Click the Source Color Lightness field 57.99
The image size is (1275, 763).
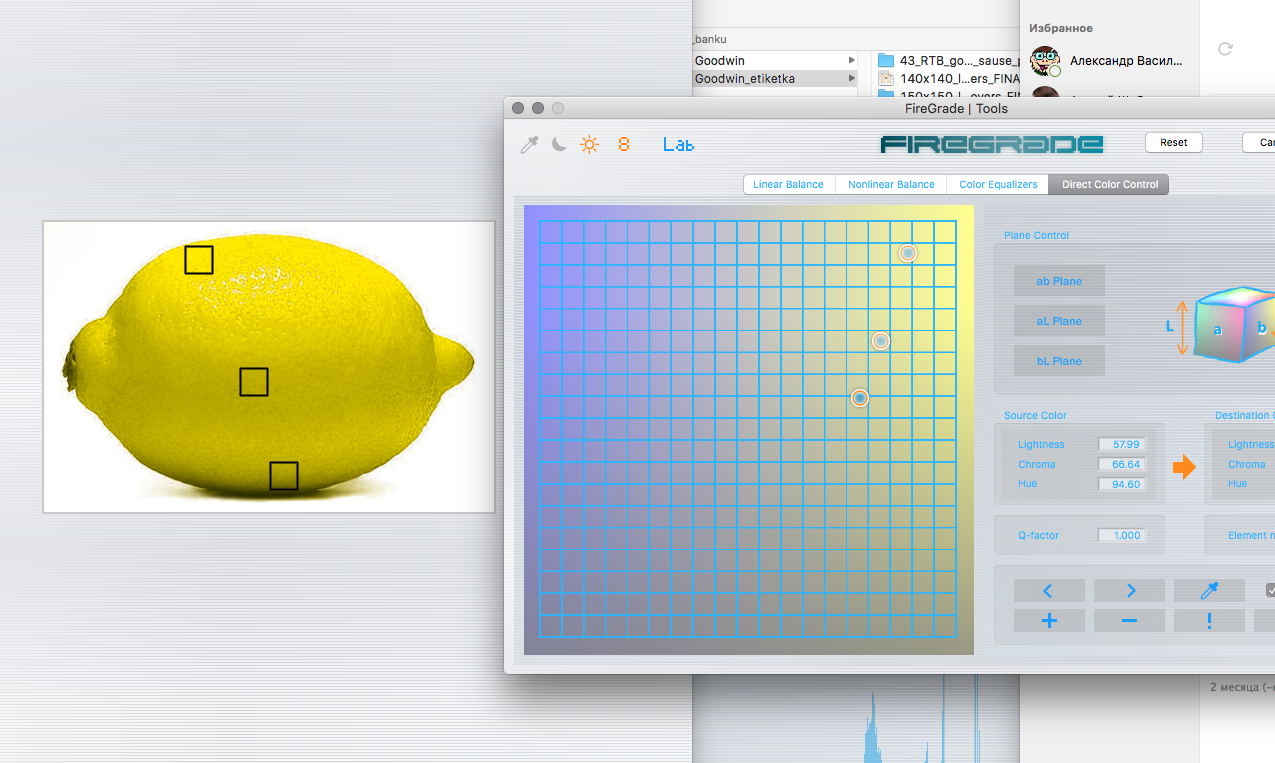(1122, 444)
